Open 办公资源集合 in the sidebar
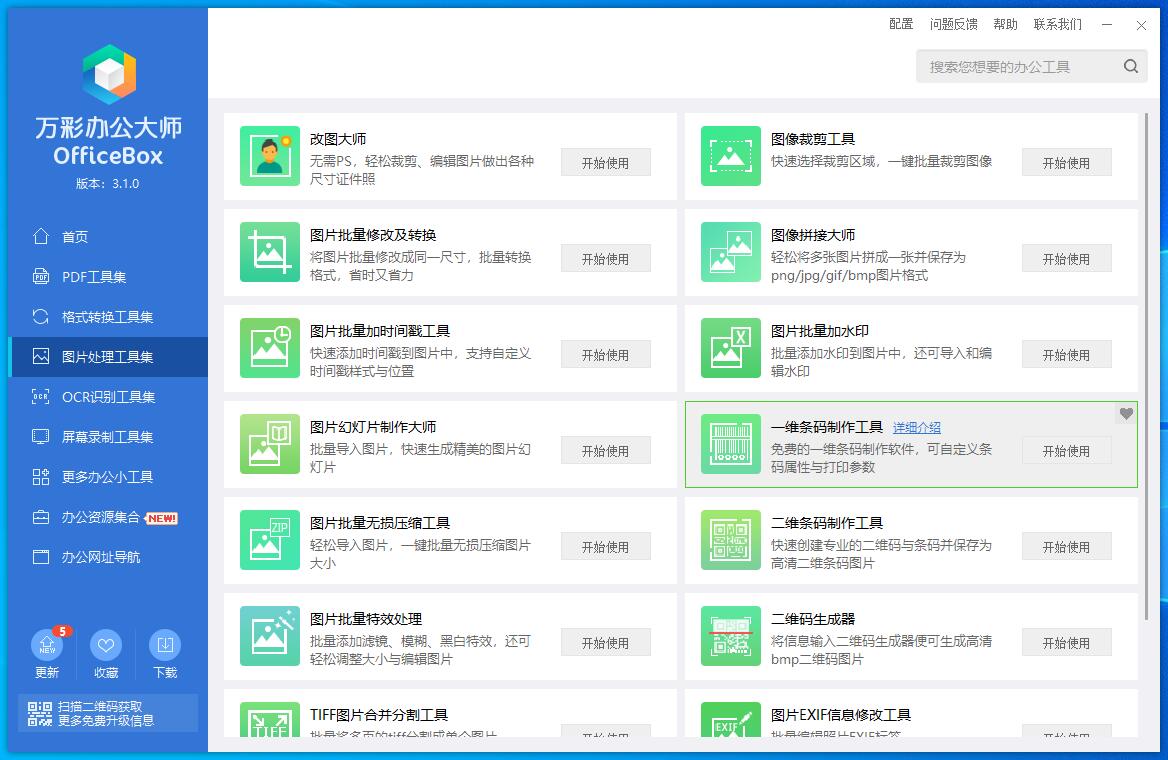This screenshot has width=1168, height=760. tap(108, 517)
